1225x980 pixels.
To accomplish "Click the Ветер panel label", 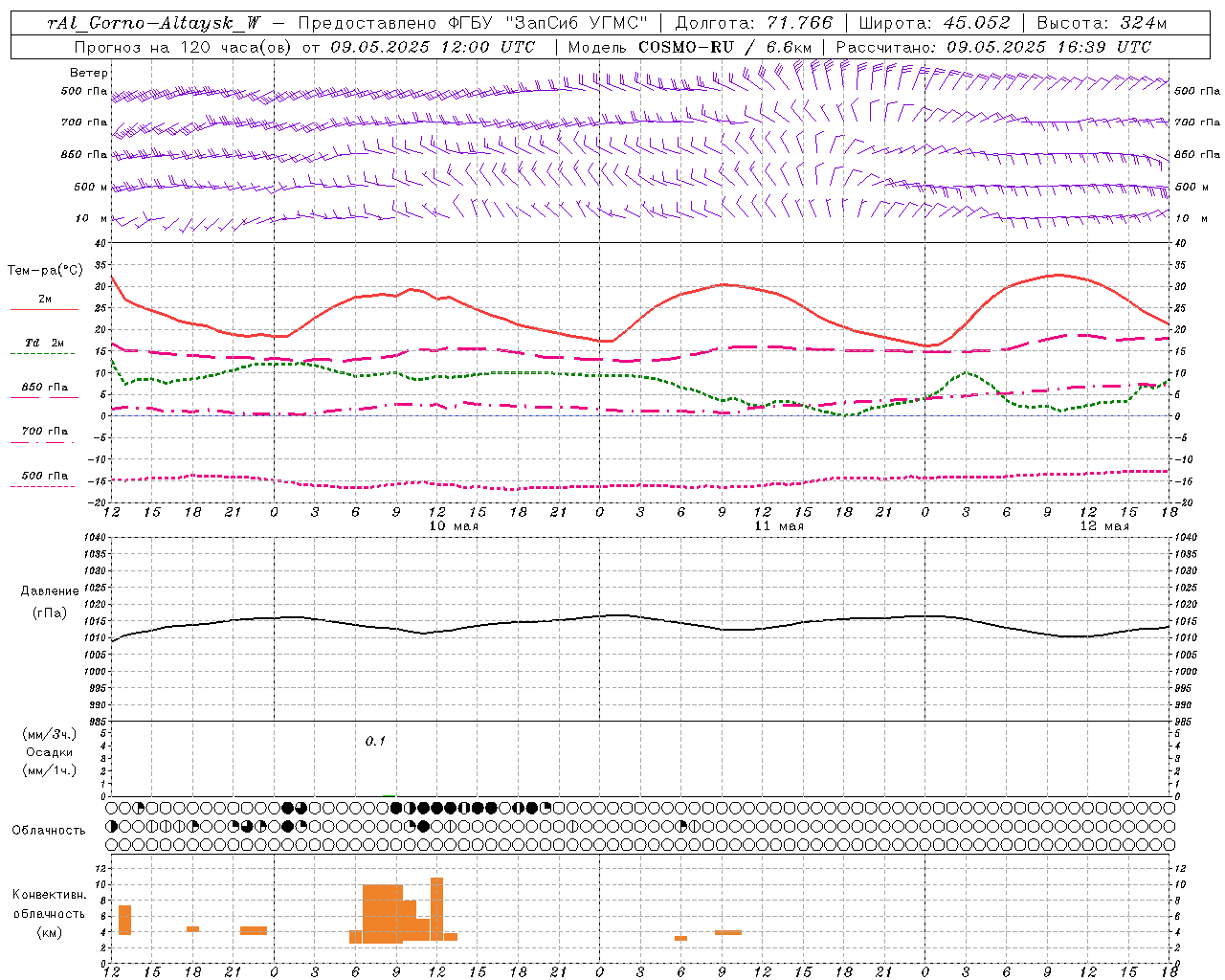I will coord(89,73).
